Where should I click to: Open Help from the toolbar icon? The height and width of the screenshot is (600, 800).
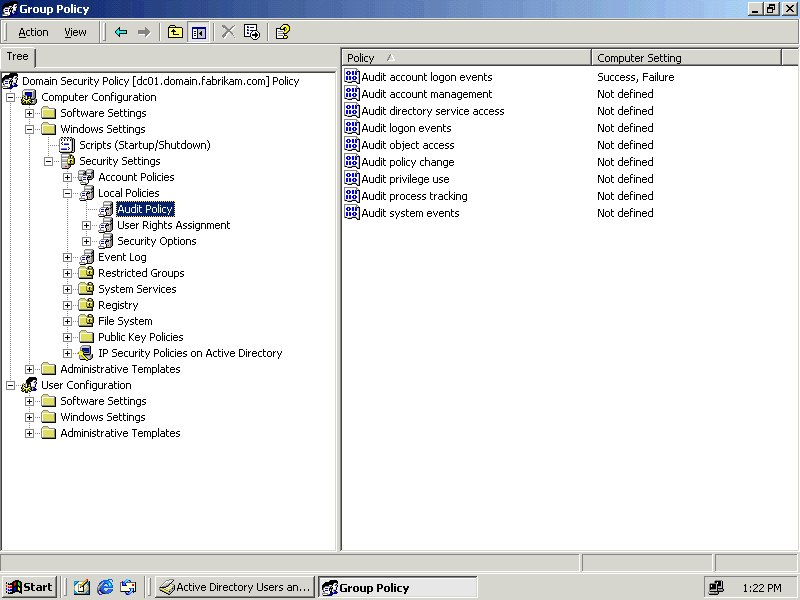coord(283,32)
